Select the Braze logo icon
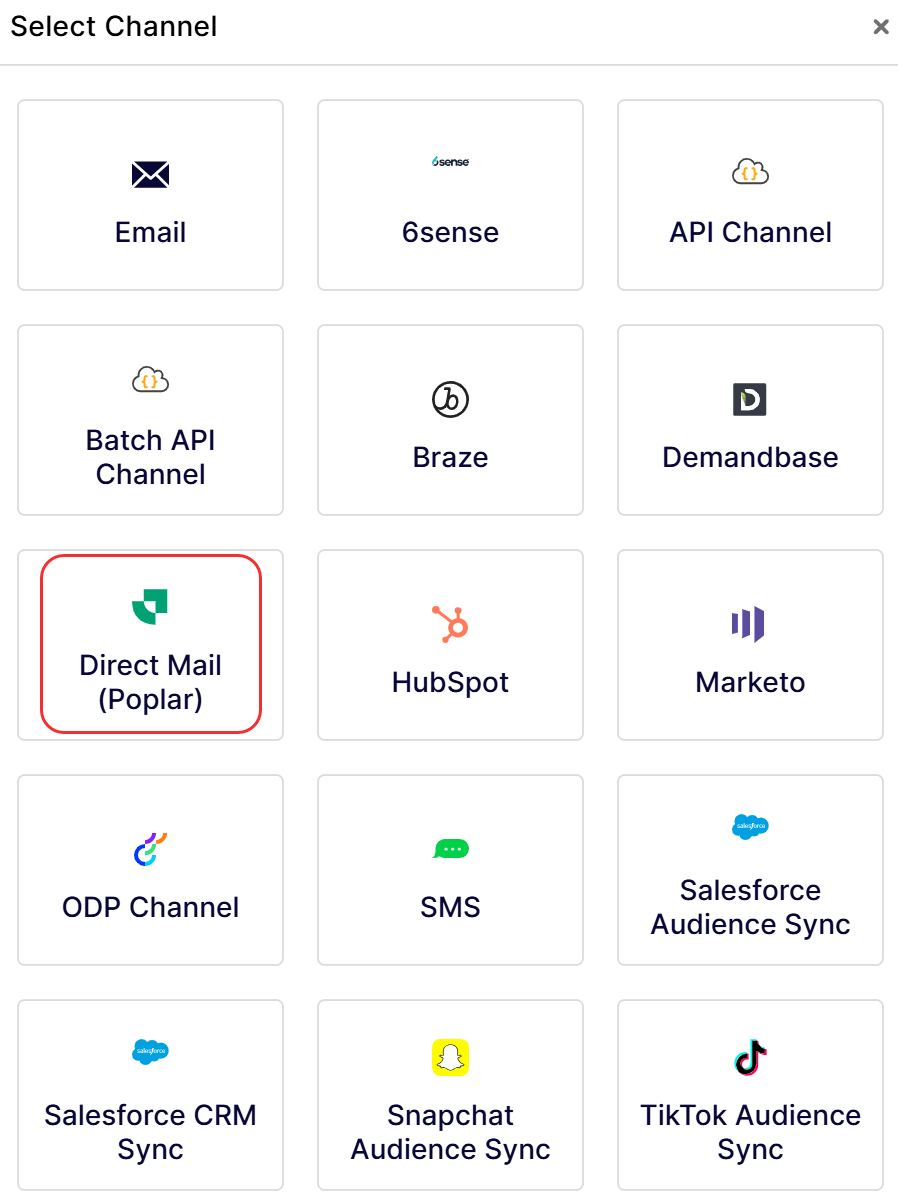The height and width of the screenshot is (1203, 898). (x=450, y=400)
